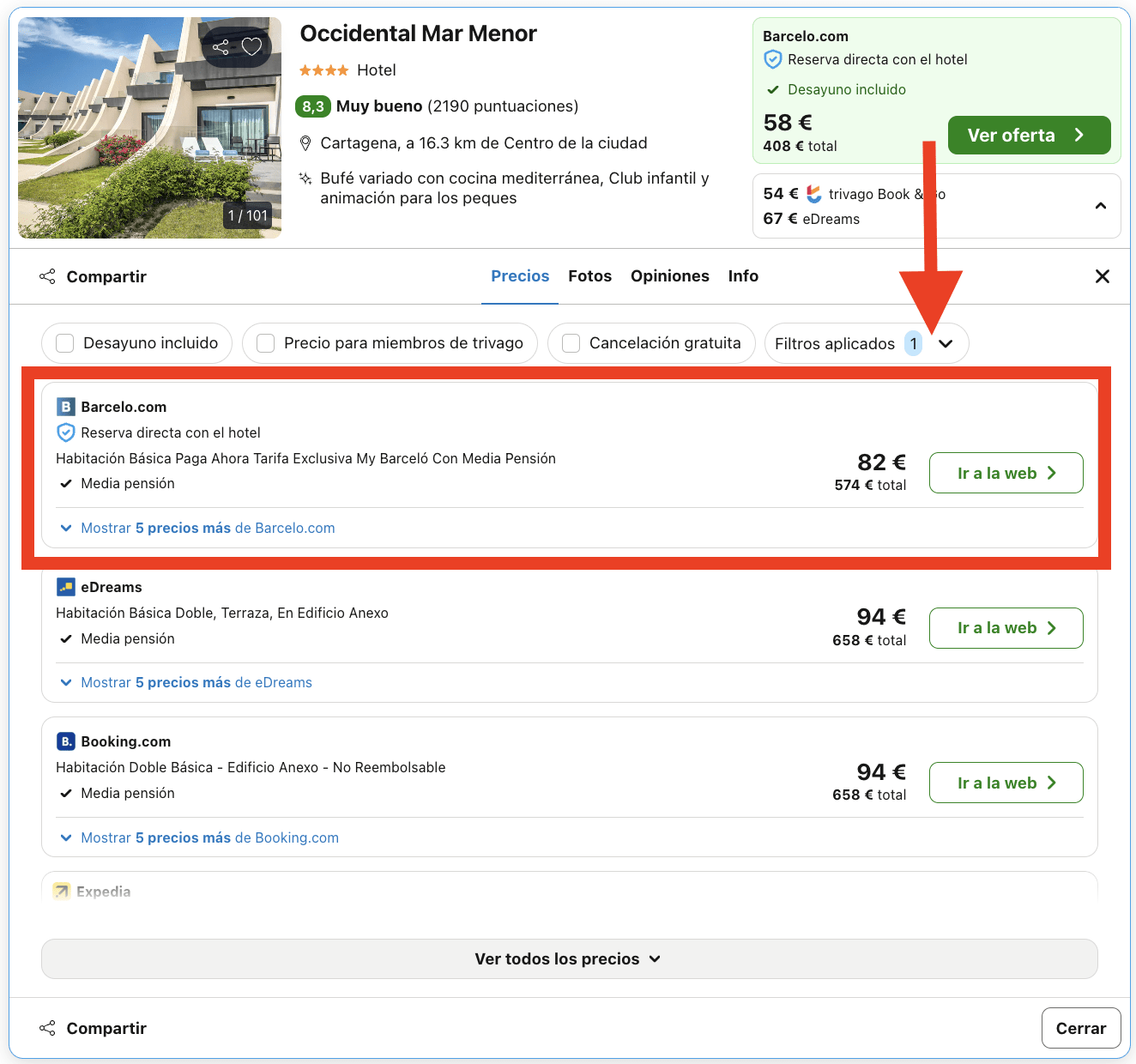Enable the 'Desayuno incluido' filter checkbox
Image resolution: width=1136 pixels, height=1064 pixels.
64,342
